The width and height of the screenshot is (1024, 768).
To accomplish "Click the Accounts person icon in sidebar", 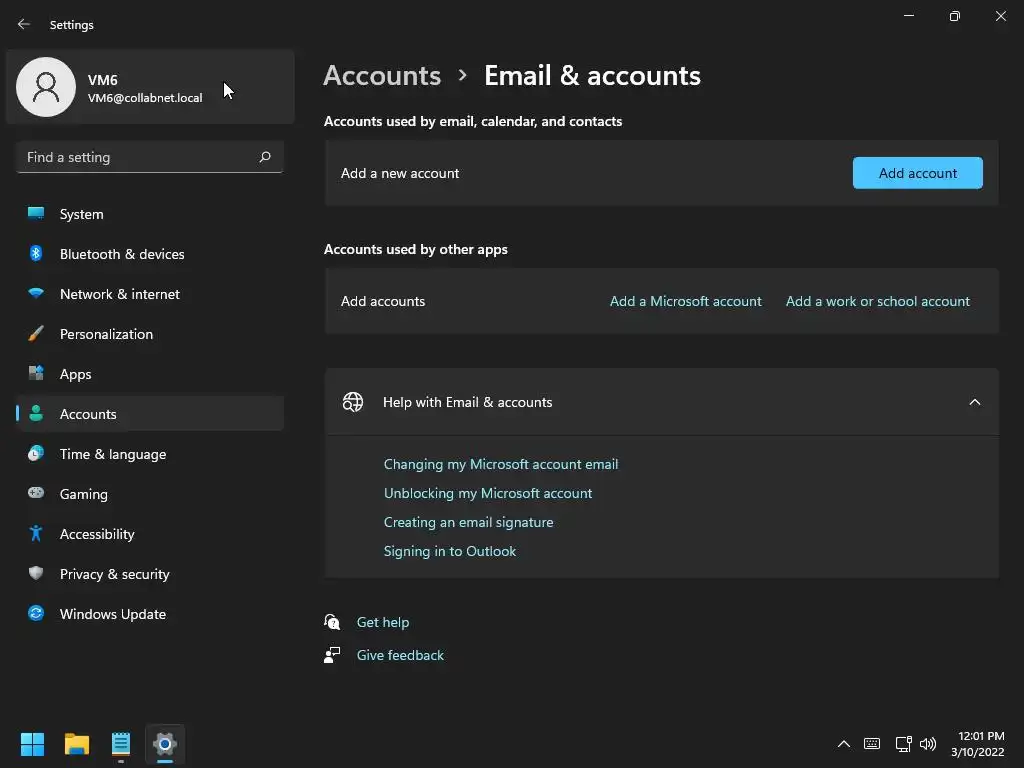I will point(36,413).
